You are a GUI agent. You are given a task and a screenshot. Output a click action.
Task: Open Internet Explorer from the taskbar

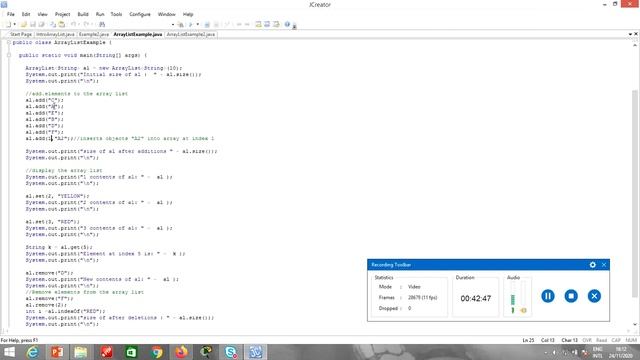point(32,352)
